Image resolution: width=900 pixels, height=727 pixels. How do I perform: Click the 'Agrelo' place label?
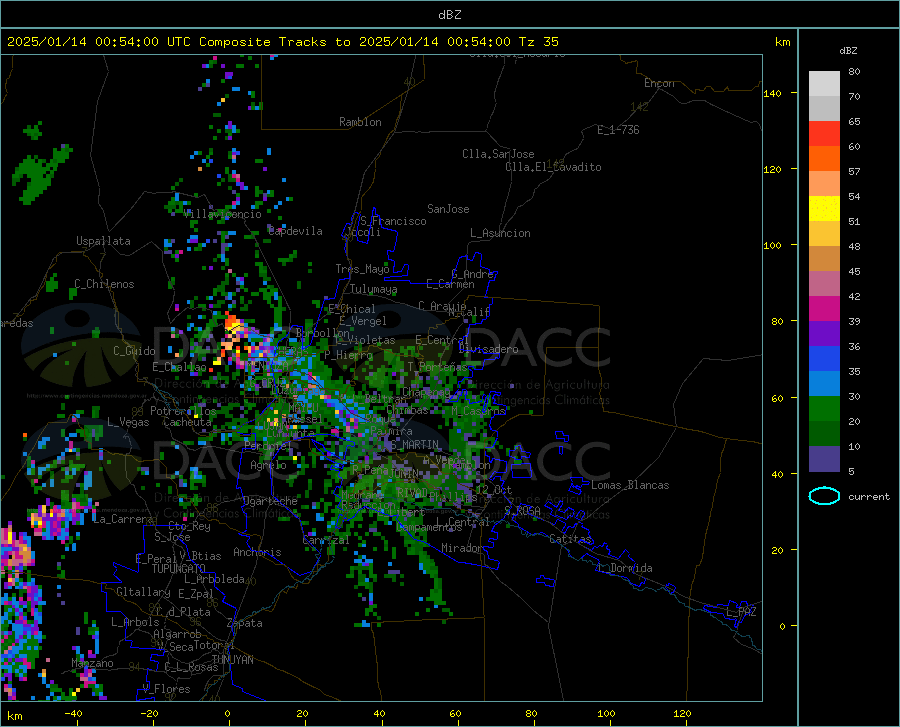(x=268, y=465)
